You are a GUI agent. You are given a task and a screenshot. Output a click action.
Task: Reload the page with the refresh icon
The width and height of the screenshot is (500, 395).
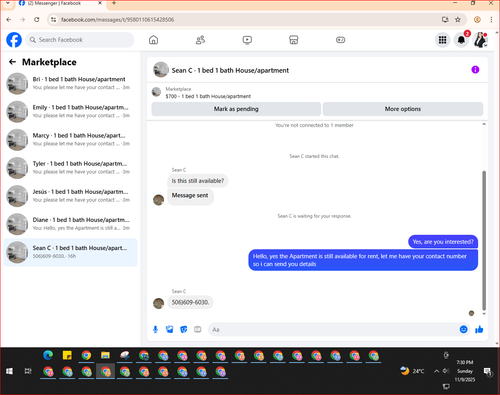[37, 20]
